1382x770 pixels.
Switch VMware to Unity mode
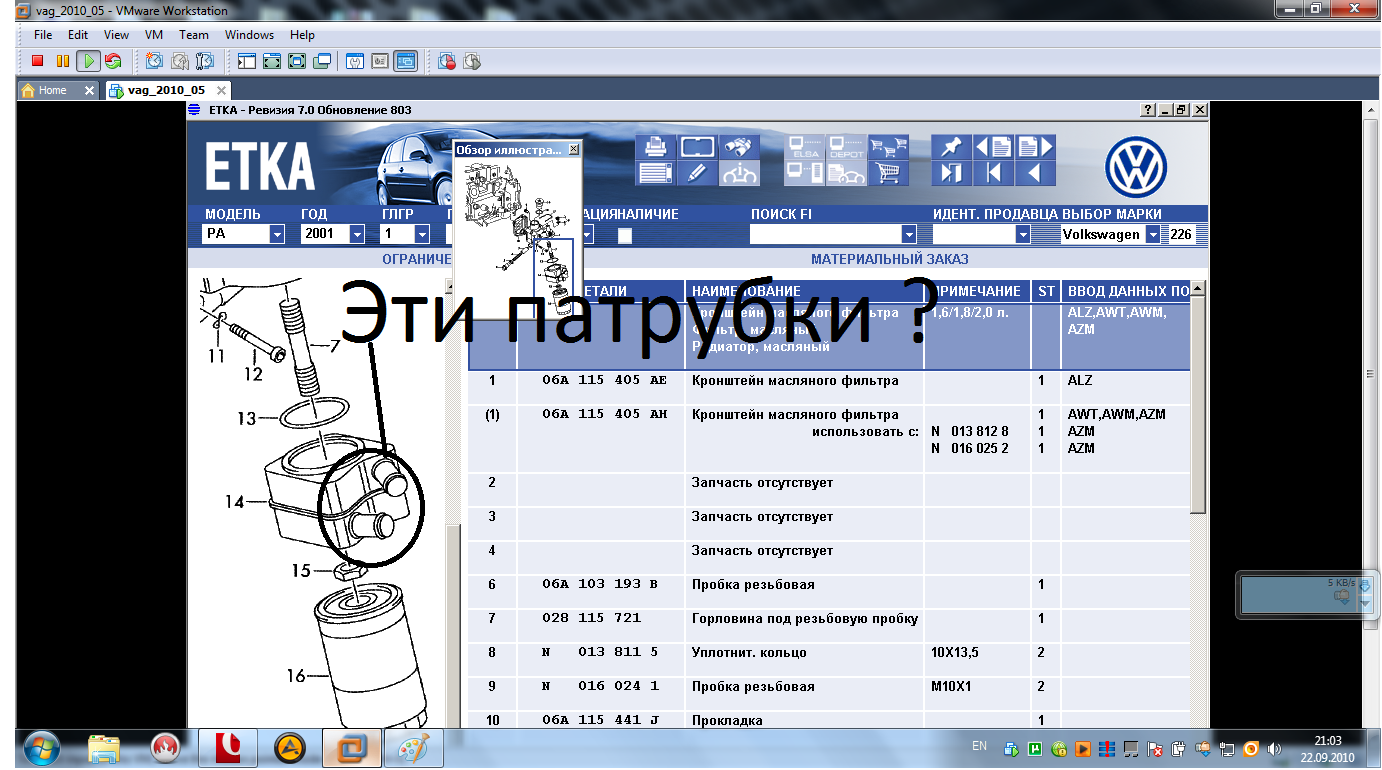[x=322, y=61]
